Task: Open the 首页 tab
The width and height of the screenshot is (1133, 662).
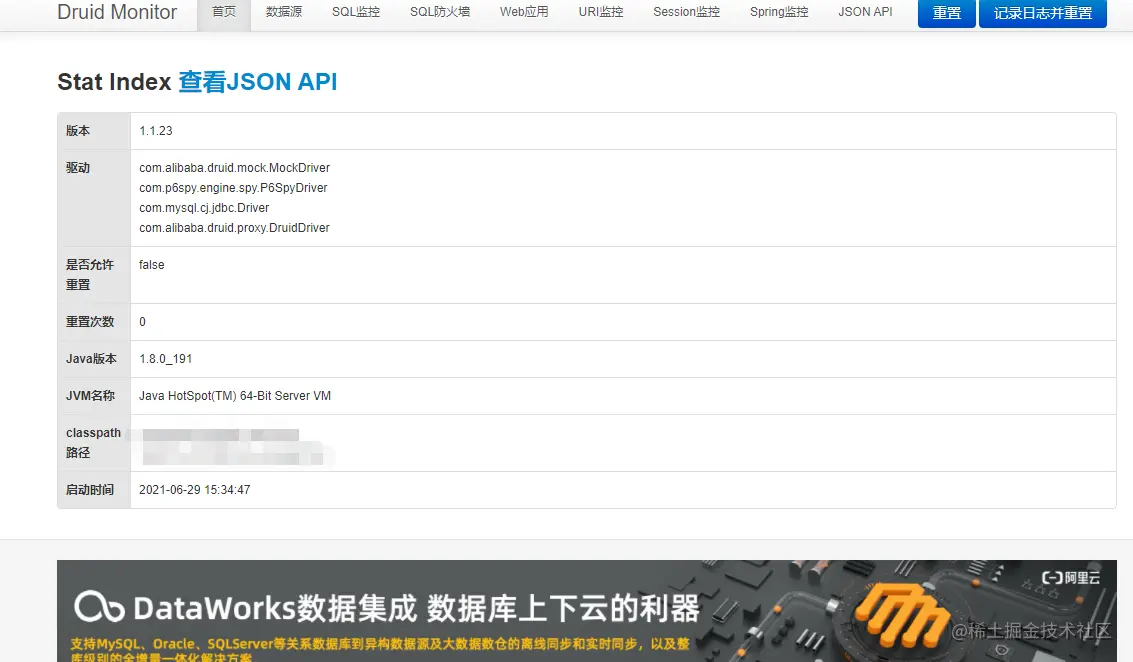Action: pos(224,12)
